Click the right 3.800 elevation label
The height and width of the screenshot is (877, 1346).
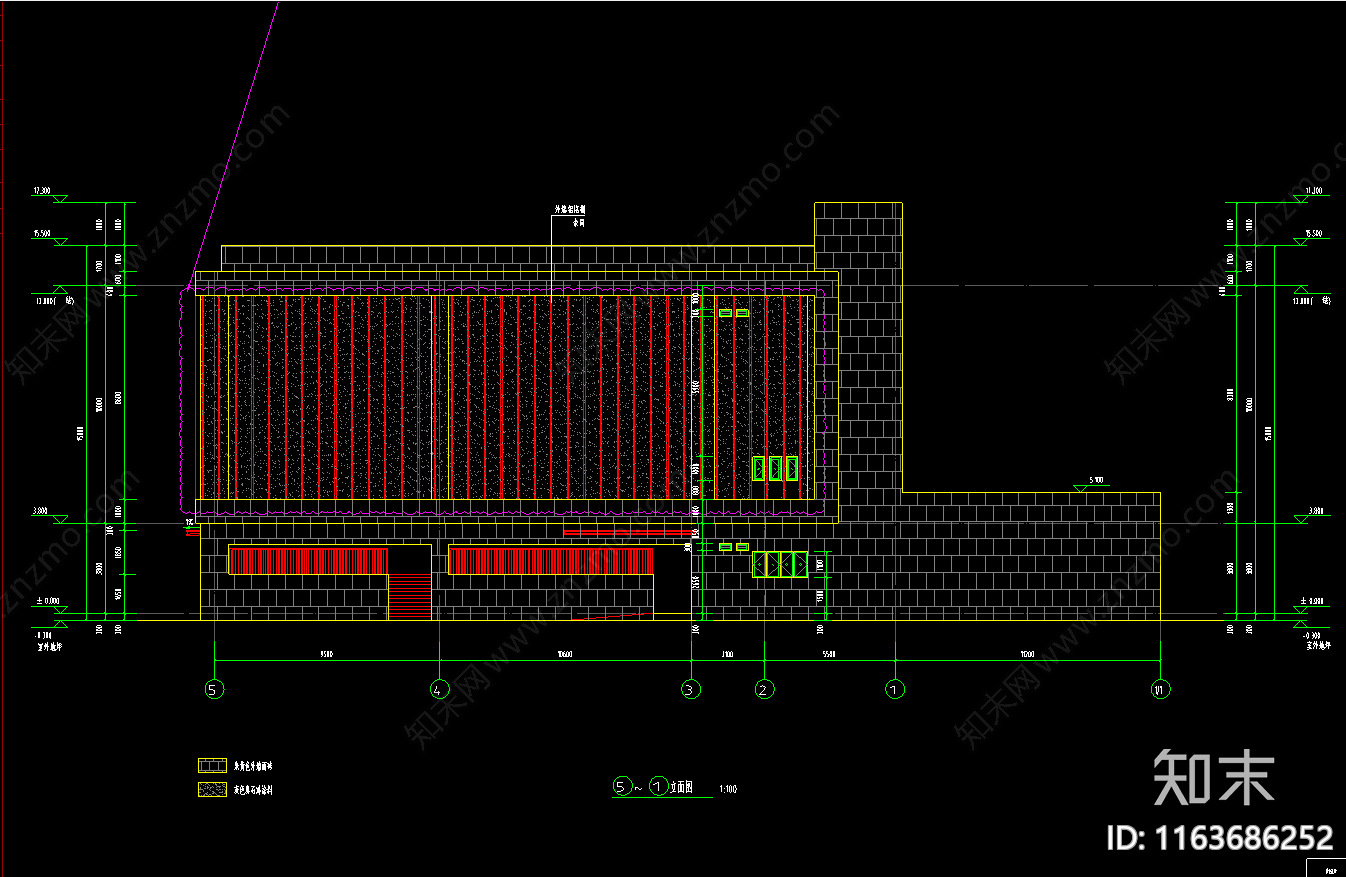pos(1314,511)
